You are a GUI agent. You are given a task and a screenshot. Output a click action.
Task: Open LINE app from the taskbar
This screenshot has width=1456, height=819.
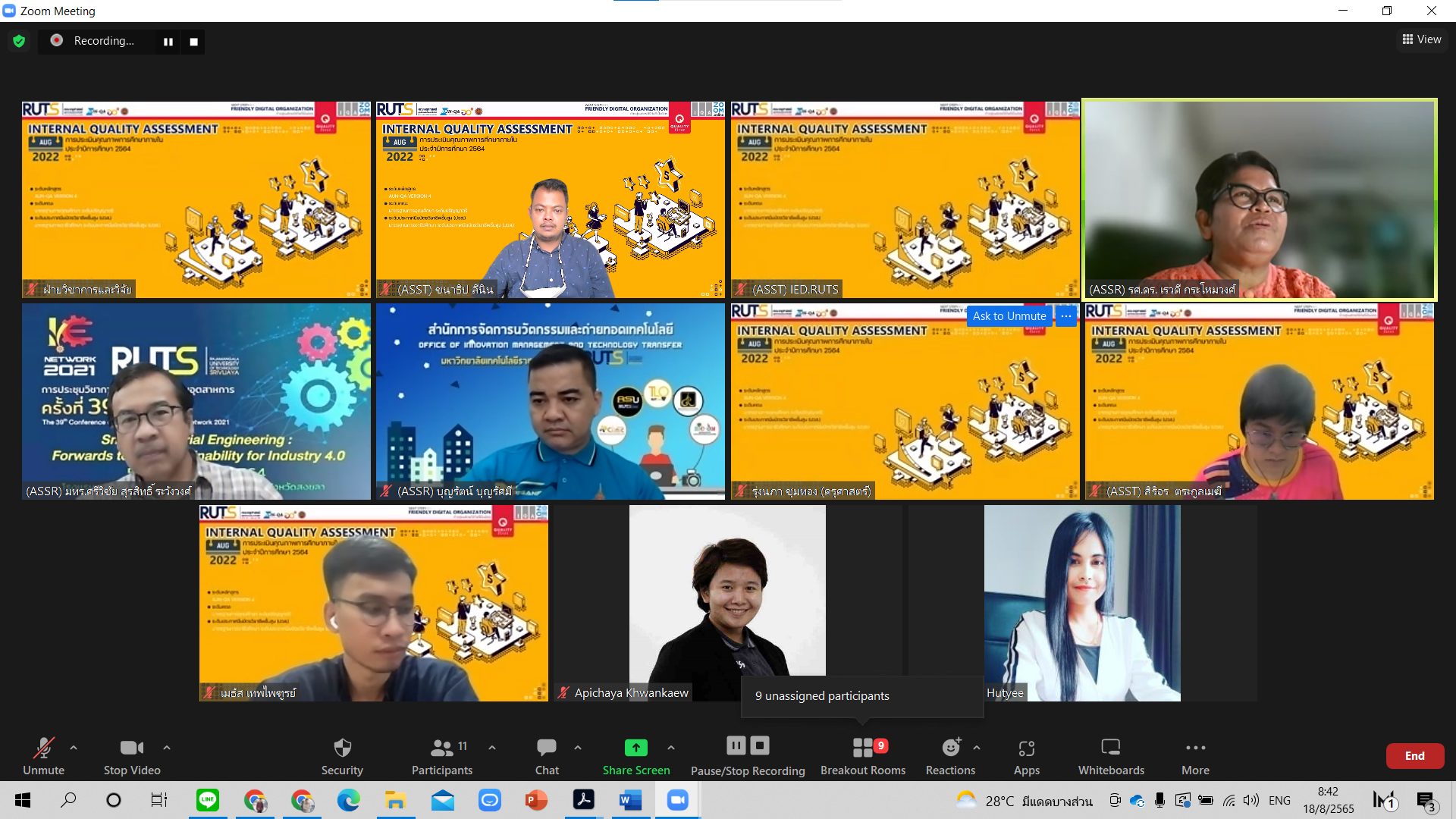coord(207,800)
